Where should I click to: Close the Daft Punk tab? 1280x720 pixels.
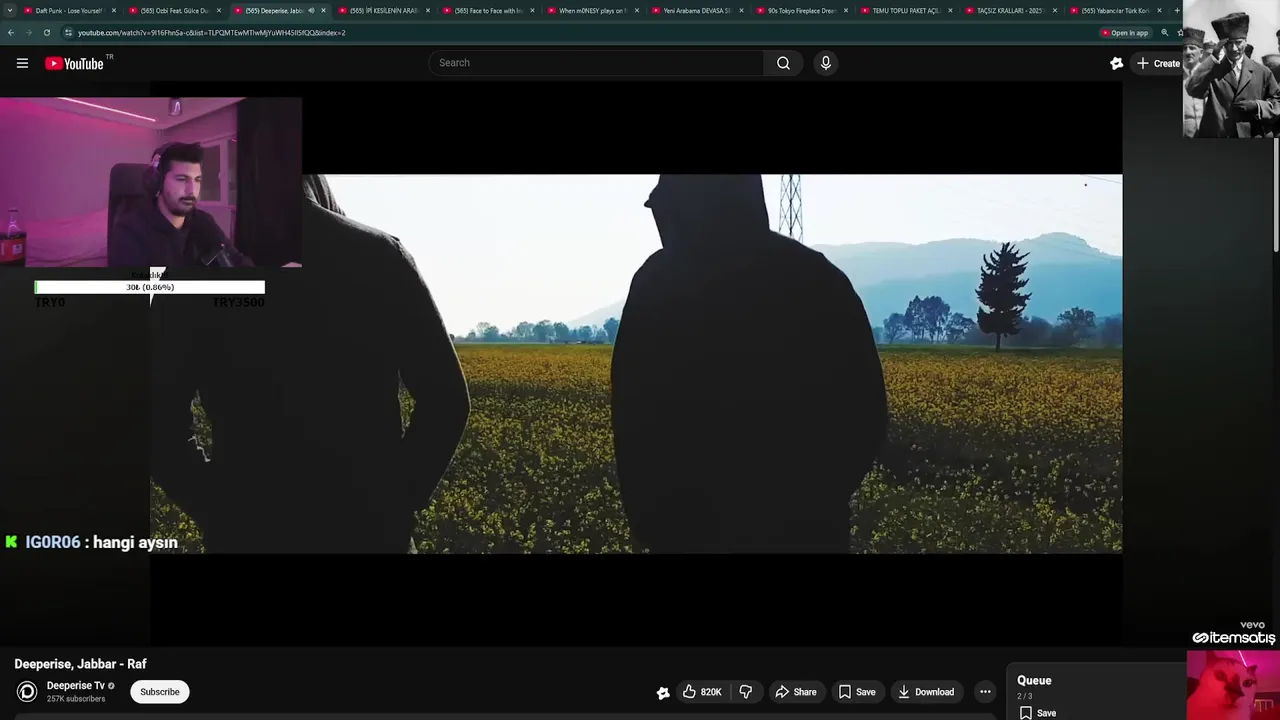[114, 10]
